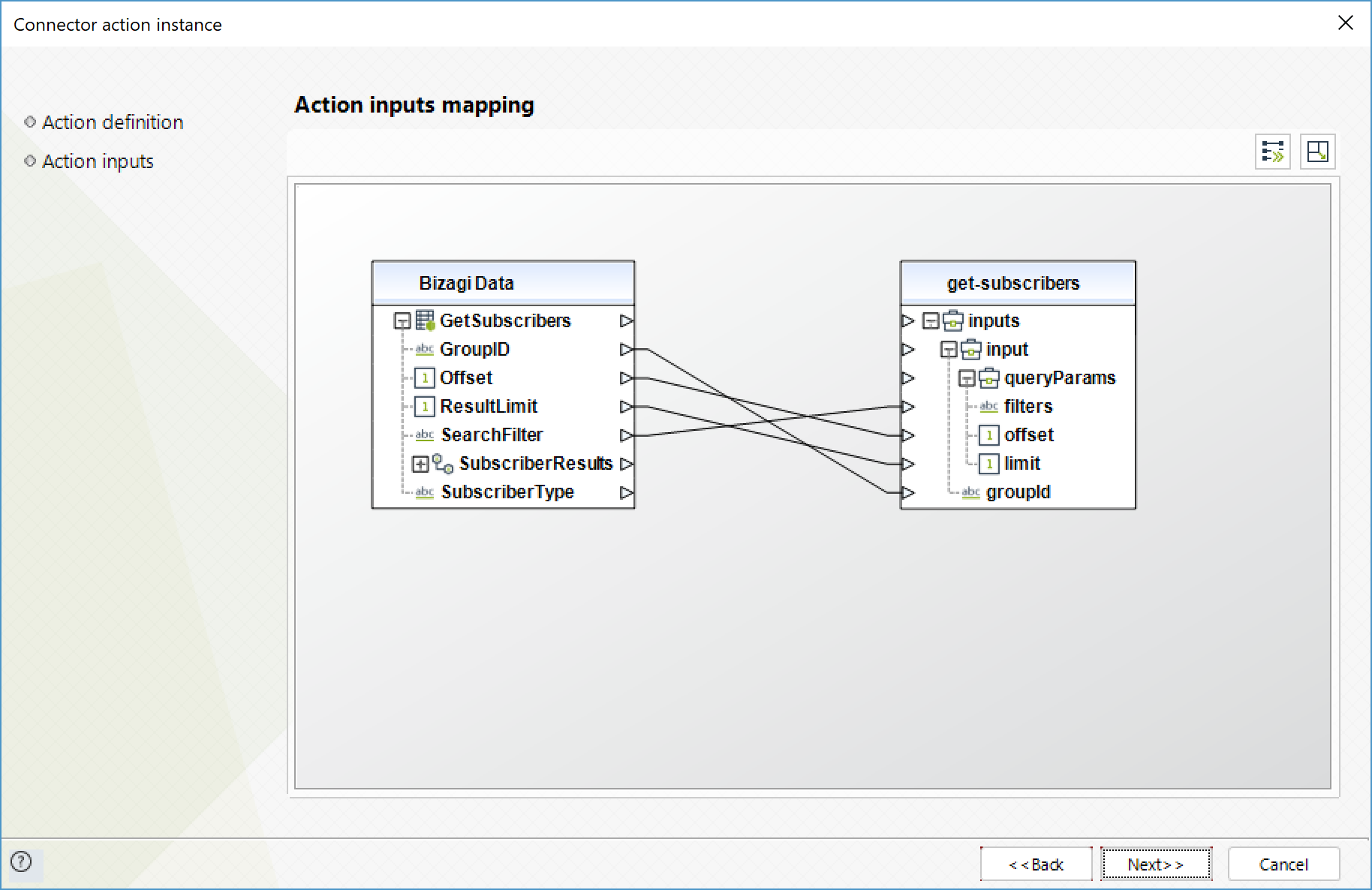Collapse the inputs tree node
Screen dimensions: 1372x890
(x=931, y=321)
